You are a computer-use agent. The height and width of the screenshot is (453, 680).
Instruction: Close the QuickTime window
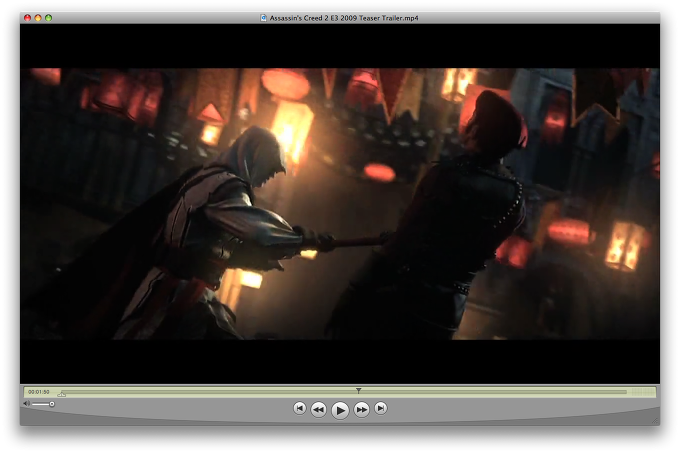tap(28, 18)
